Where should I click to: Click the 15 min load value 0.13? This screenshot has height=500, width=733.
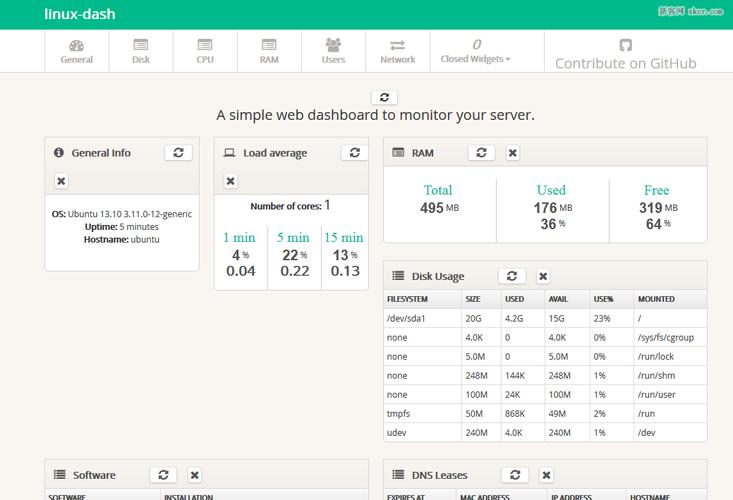345,271
